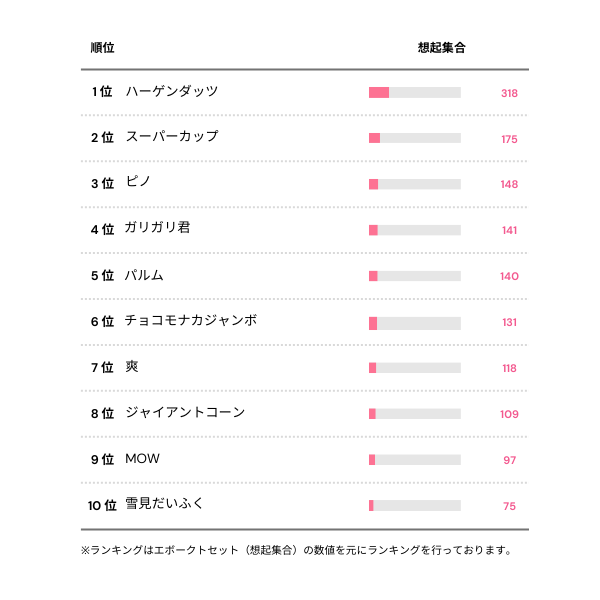Click the ranking footnote text
This screenshot has width=600, height=600.
click(x=297, y=550)
